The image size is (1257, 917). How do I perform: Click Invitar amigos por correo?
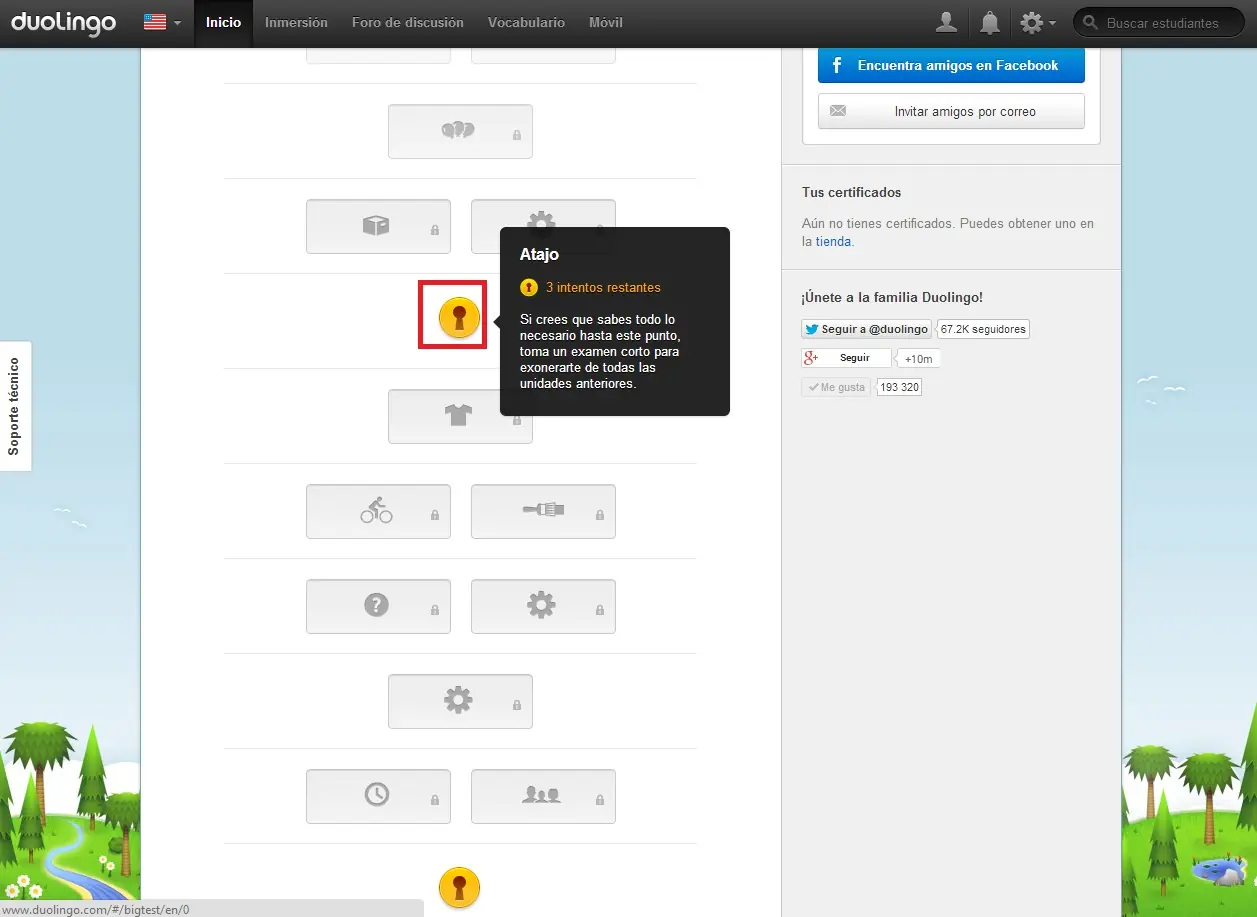pyautogui.click(x=951, y=111)
